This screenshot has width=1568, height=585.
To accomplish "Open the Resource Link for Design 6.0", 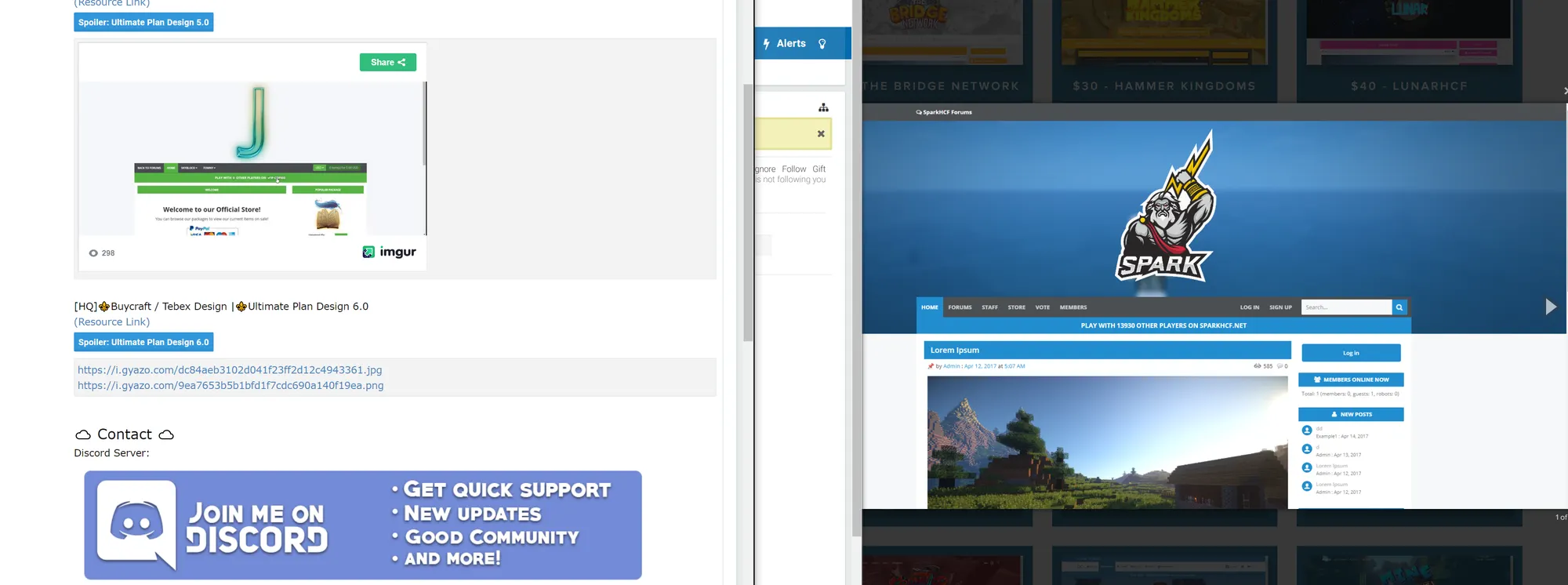I will point(112,322).
